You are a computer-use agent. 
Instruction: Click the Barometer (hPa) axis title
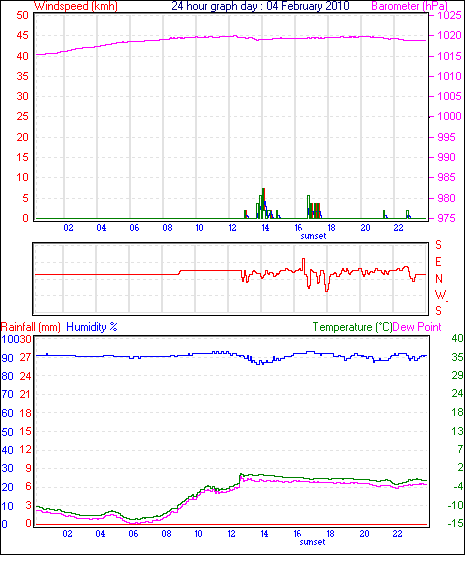[x=409, y=6]
